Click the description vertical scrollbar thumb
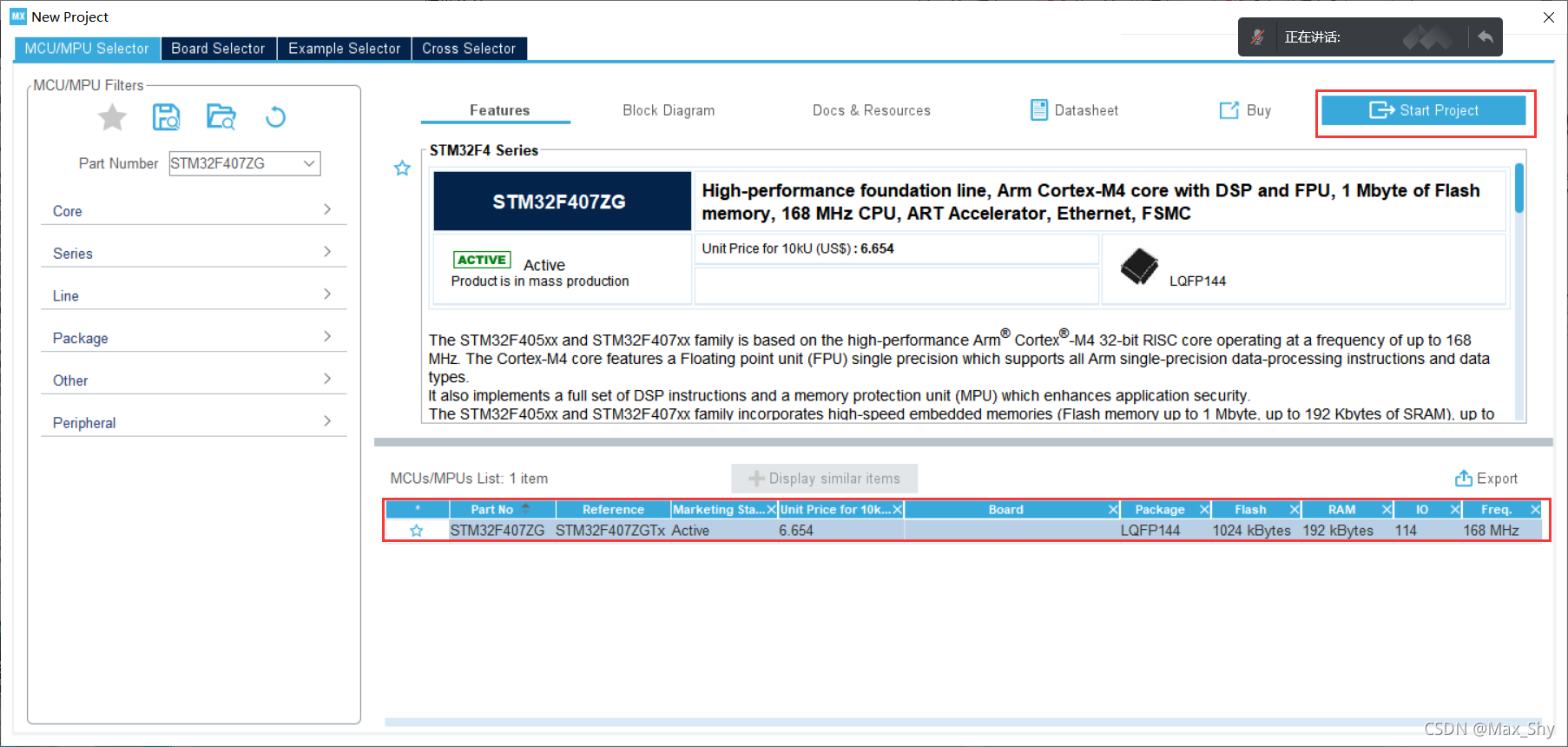 pyautogui.click(x=1519, y=188)
